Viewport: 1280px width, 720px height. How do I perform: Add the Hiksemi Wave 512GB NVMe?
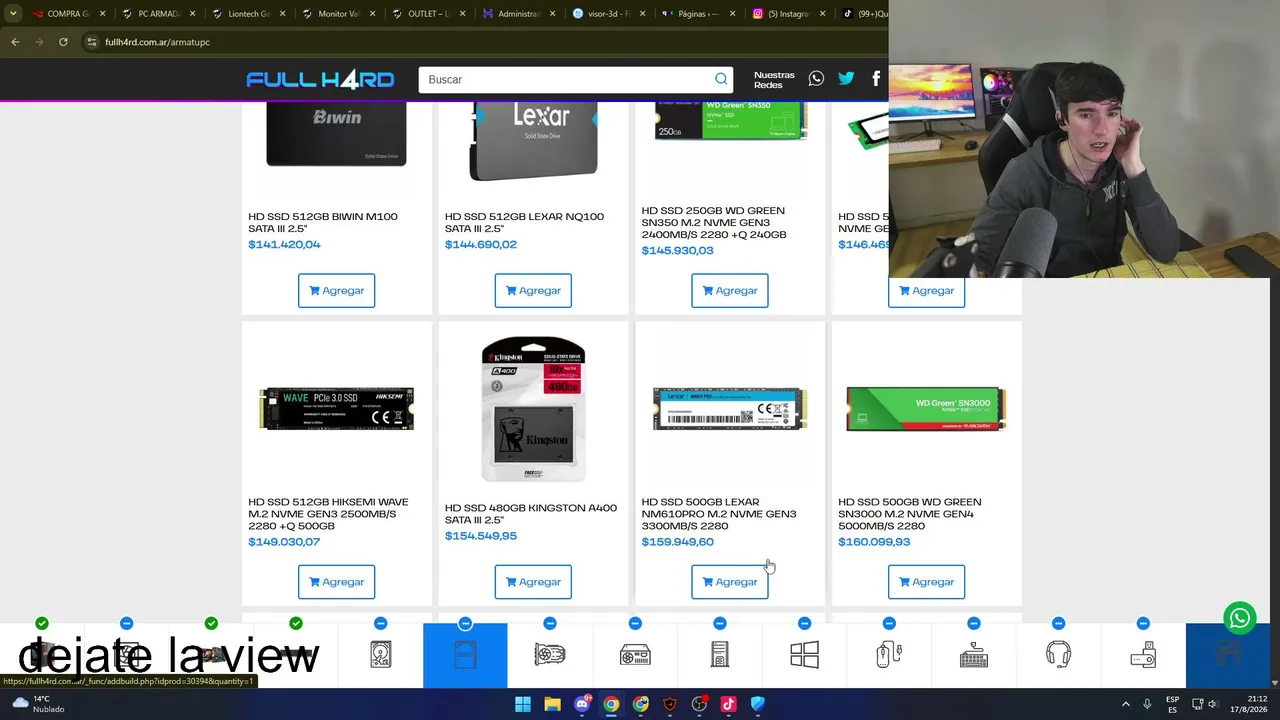(x=336, y=581)
